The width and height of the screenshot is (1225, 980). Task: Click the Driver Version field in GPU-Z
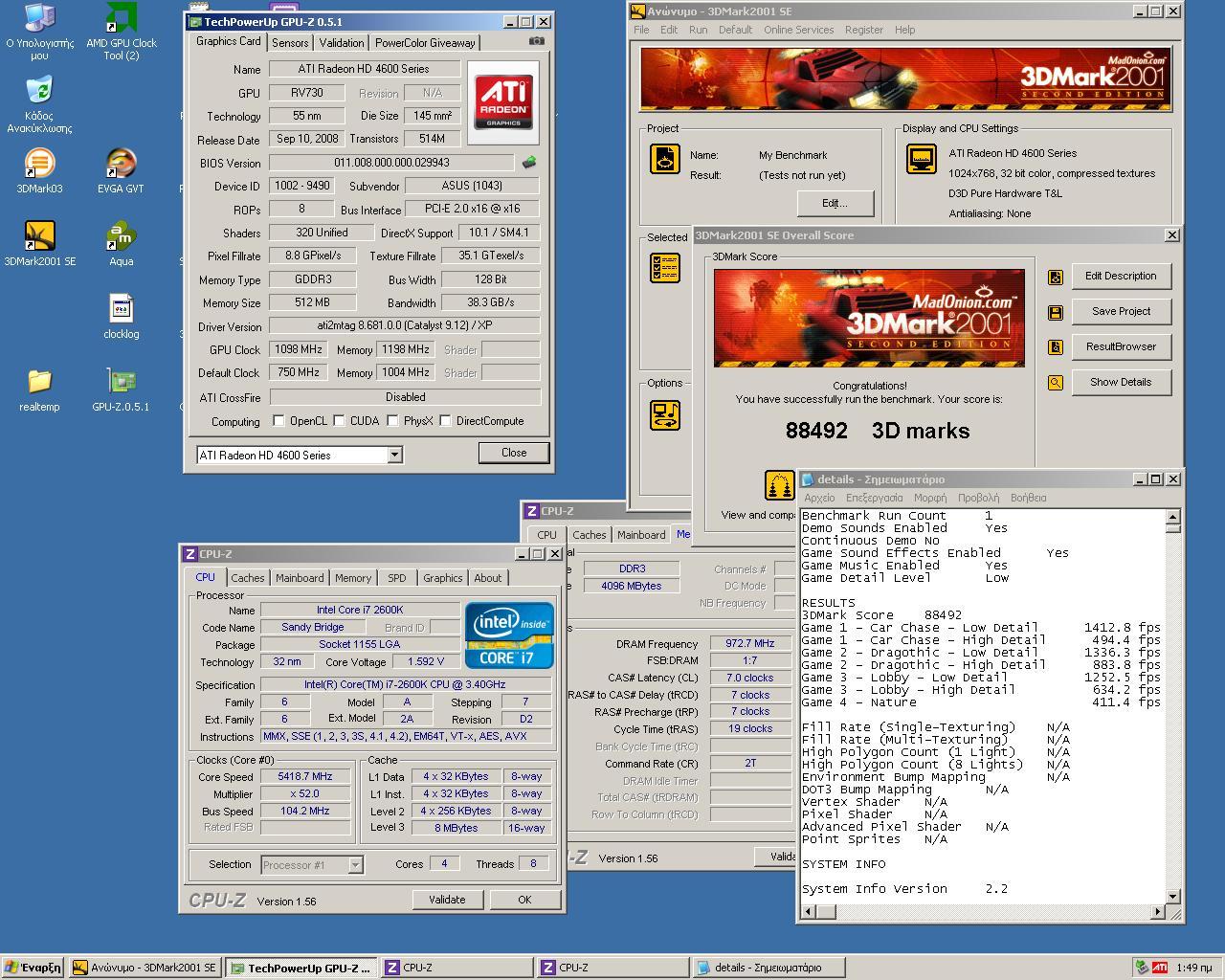point(405,326)
